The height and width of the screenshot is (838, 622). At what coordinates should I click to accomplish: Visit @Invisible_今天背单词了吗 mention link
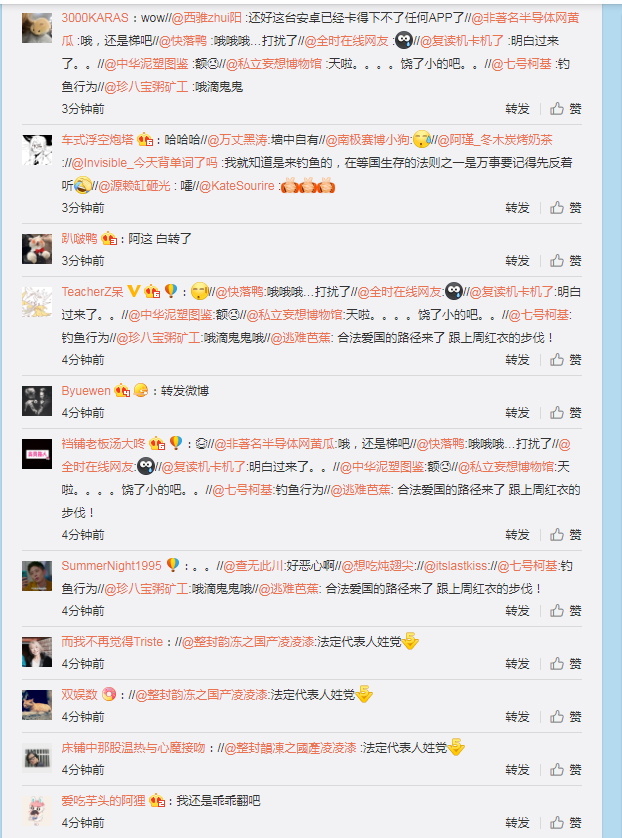point(144,162)
